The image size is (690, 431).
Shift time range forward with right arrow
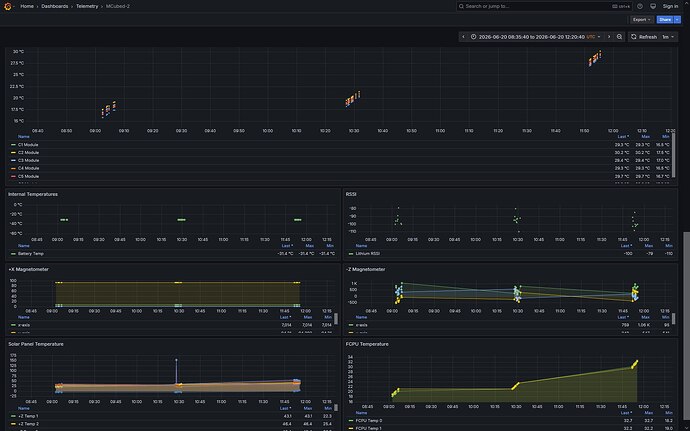(x=609, y=37)
